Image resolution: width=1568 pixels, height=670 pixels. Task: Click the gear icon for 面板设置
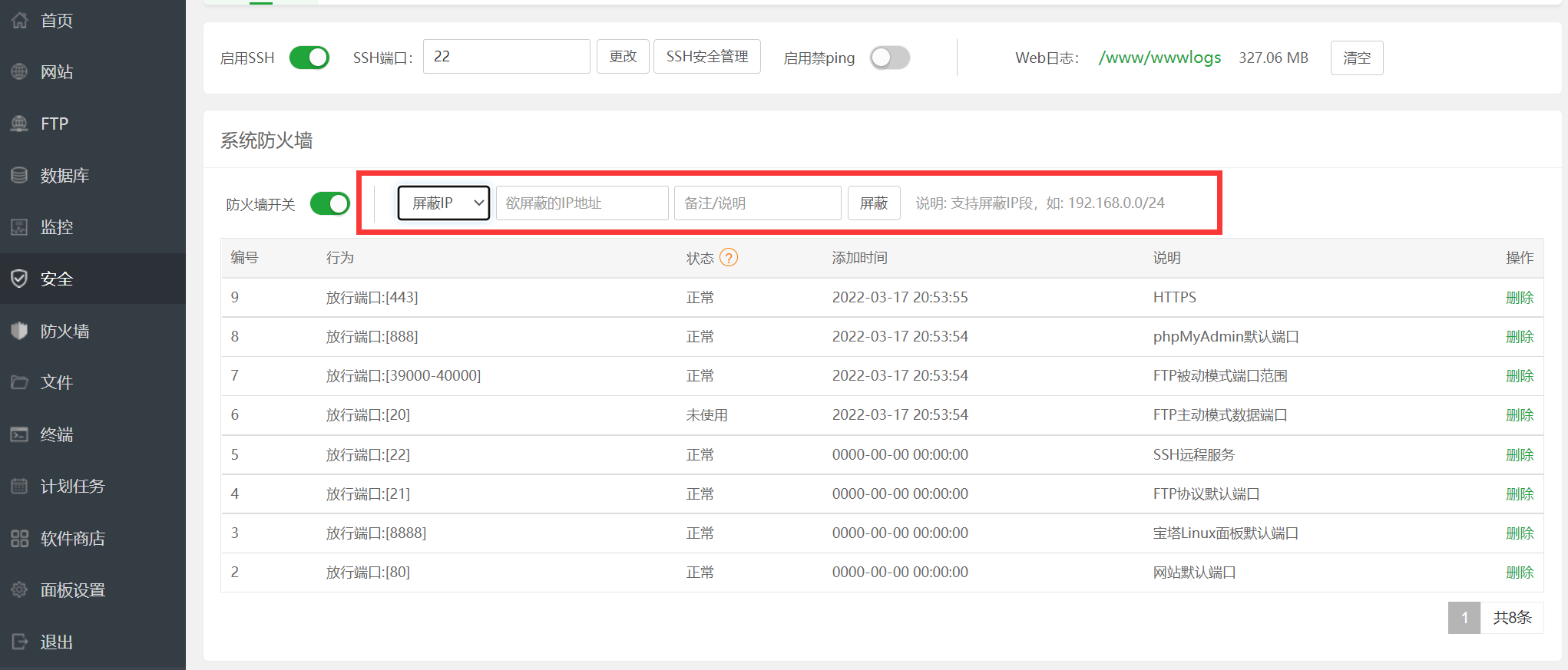tap(20, 589)
